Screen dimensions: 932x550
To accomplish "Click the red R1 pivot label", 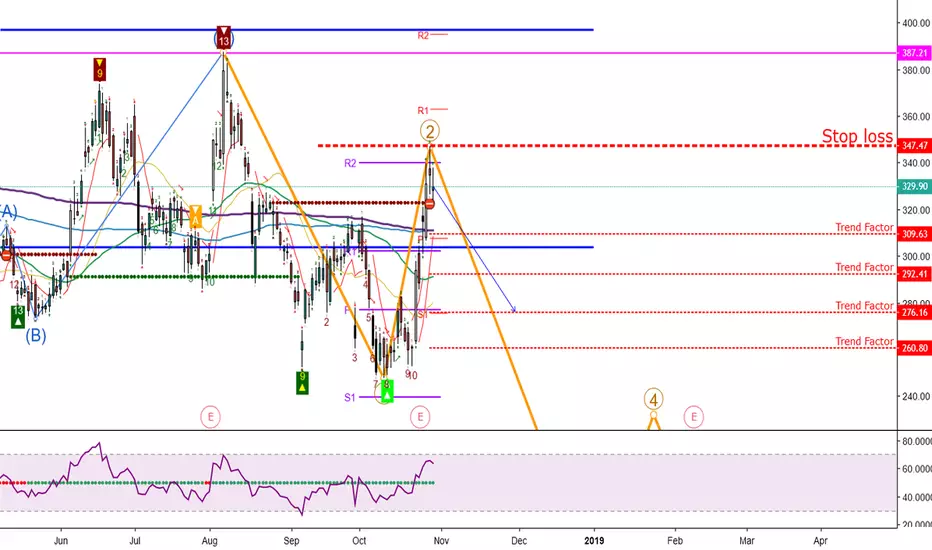I will tap(423, 111).
